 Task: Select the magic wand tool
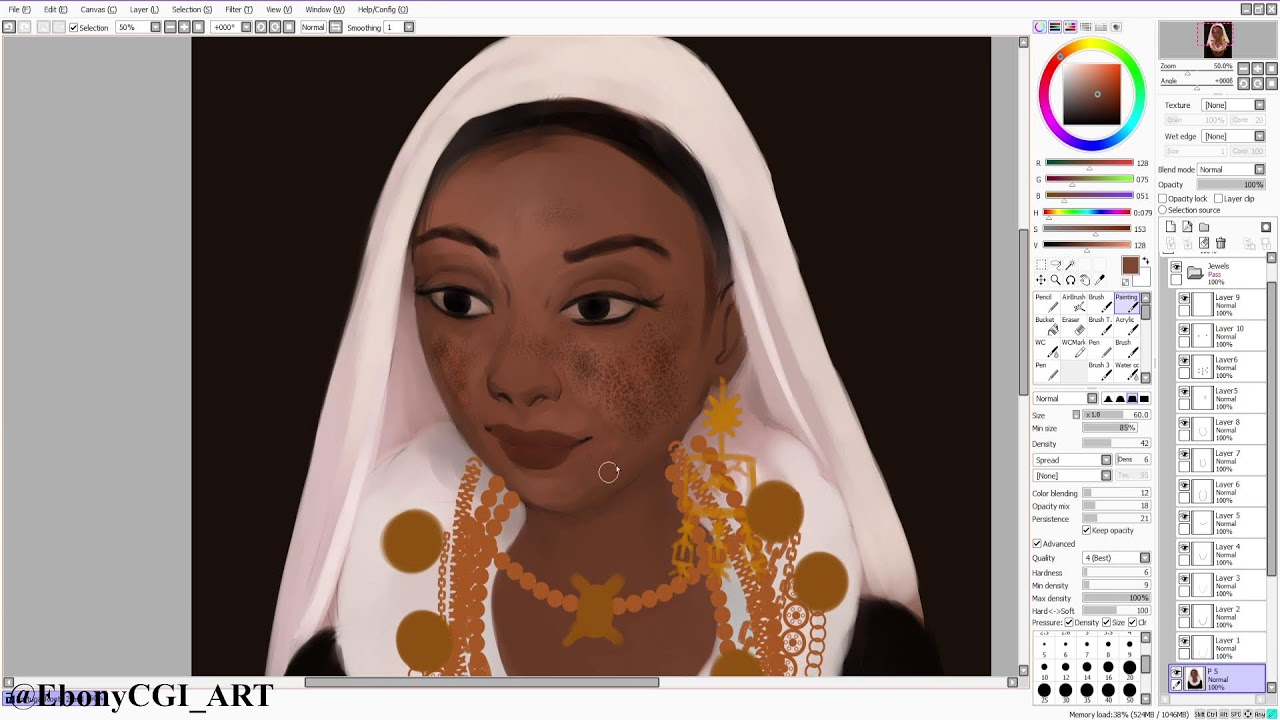click(x=1070, y=265)
